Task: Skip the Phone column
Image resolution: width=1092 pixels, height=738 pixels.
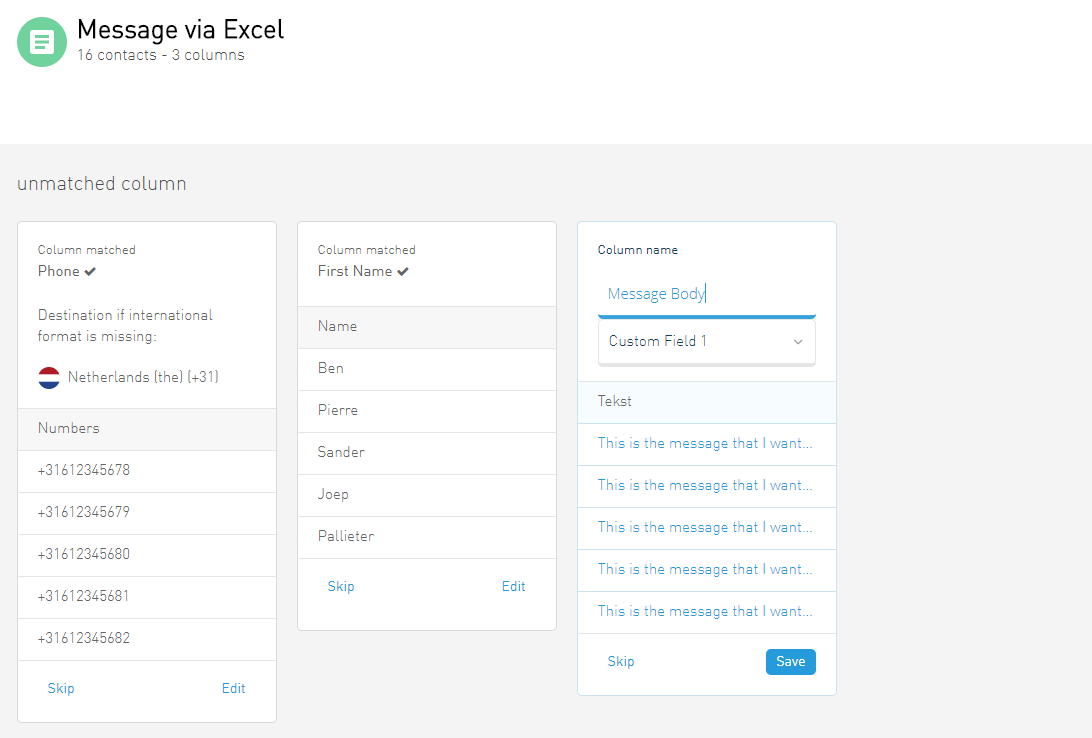Action: 61,688
